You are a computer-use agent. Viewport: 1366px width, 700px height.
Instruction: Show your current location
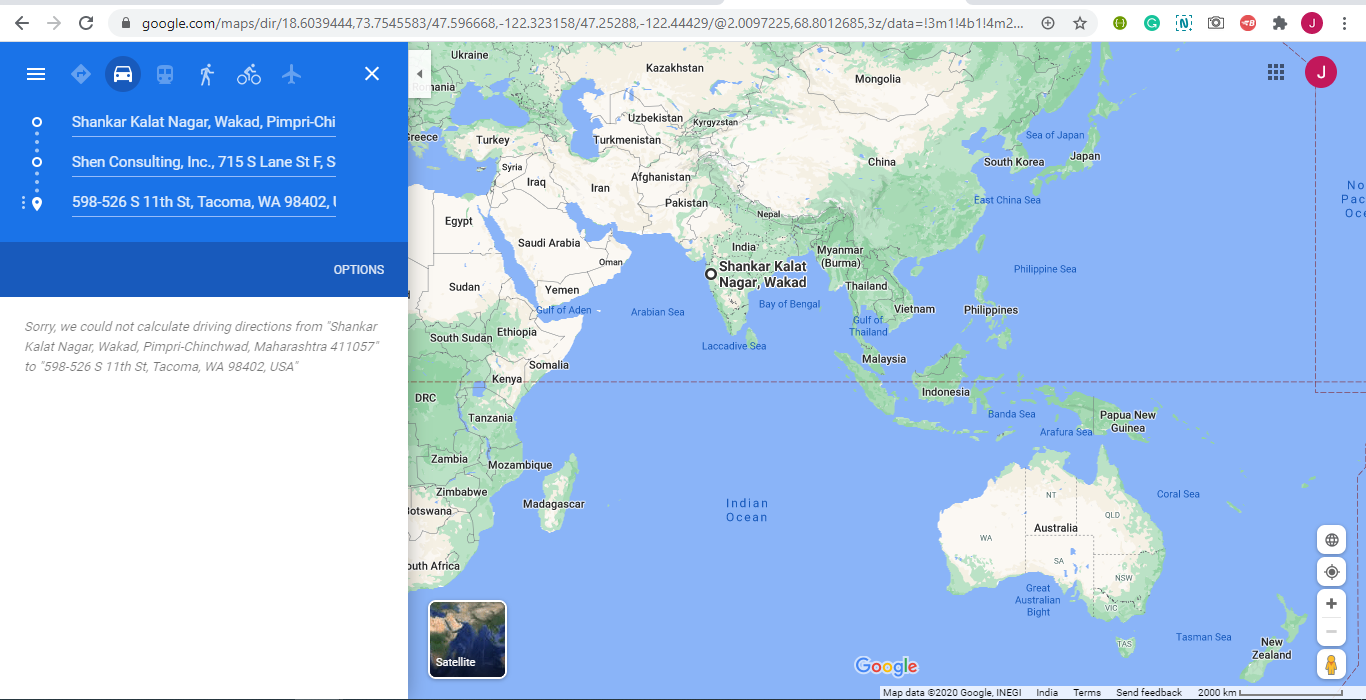pos(1332,572)
